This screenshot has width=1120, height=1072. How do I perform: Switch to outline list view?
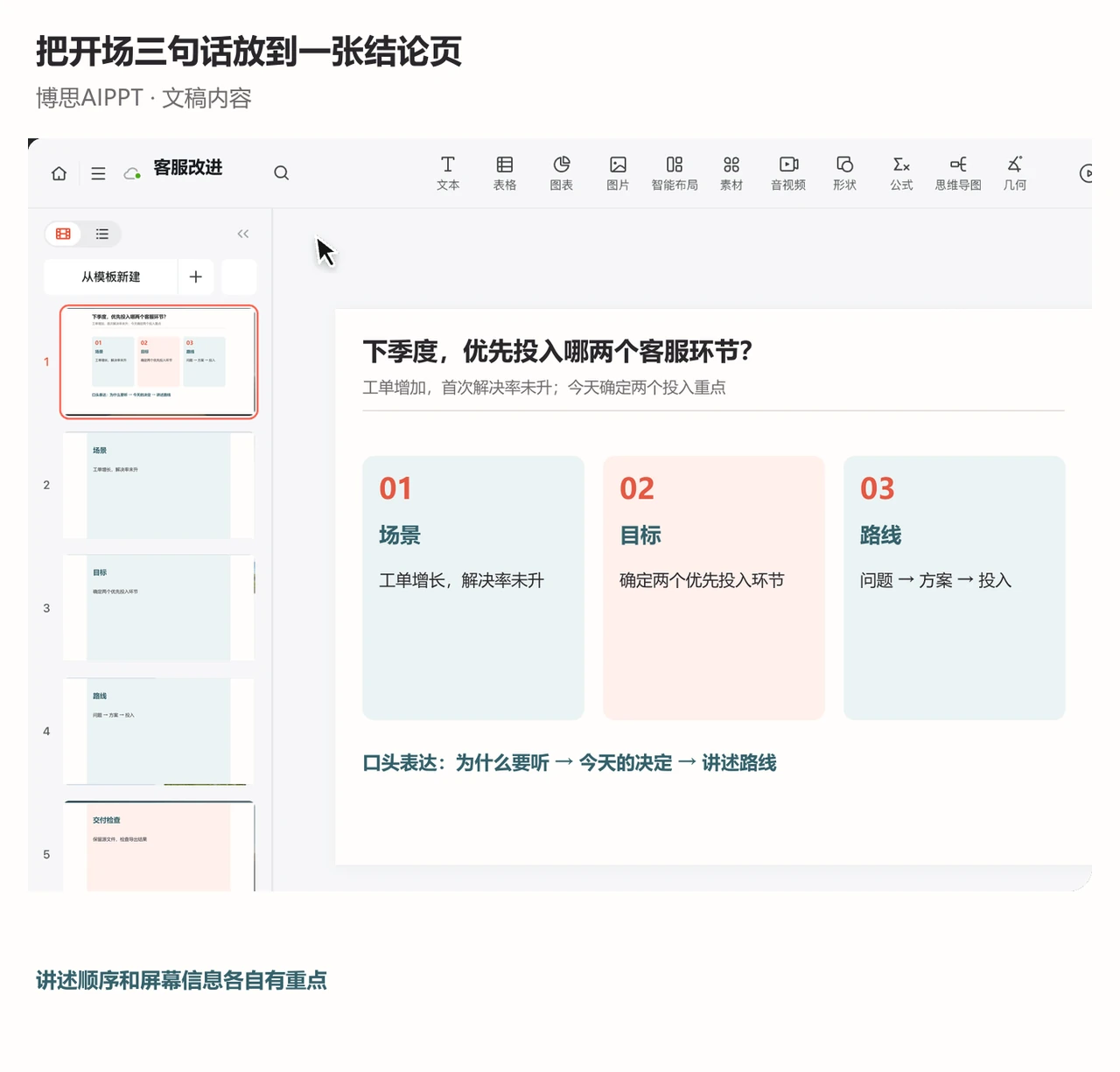[102, 234]
